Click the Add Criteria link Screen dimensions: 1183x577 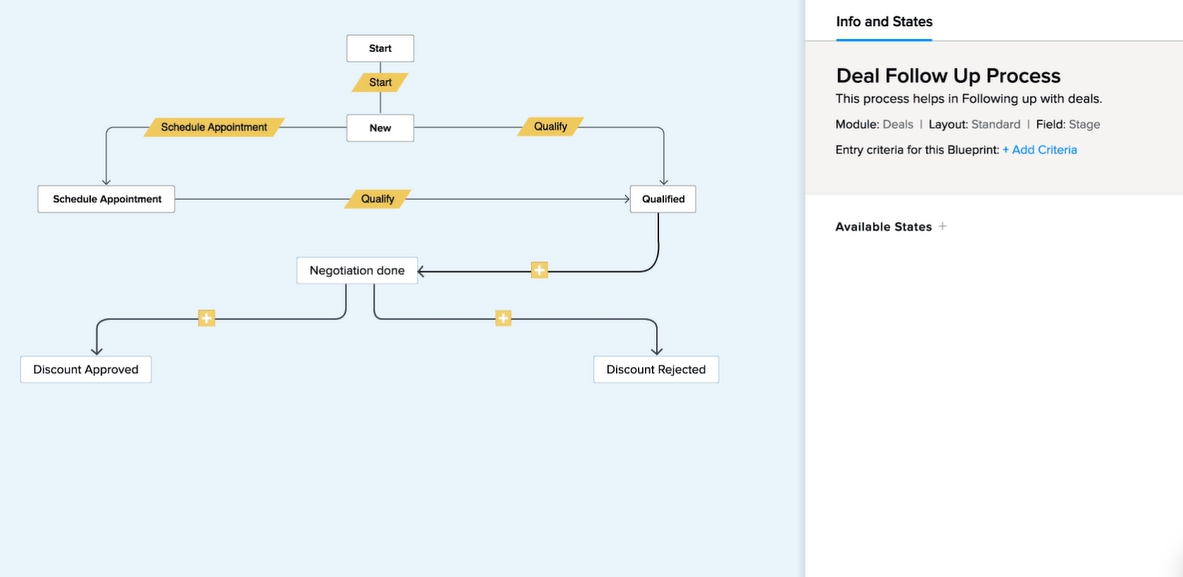[1040, 150]
